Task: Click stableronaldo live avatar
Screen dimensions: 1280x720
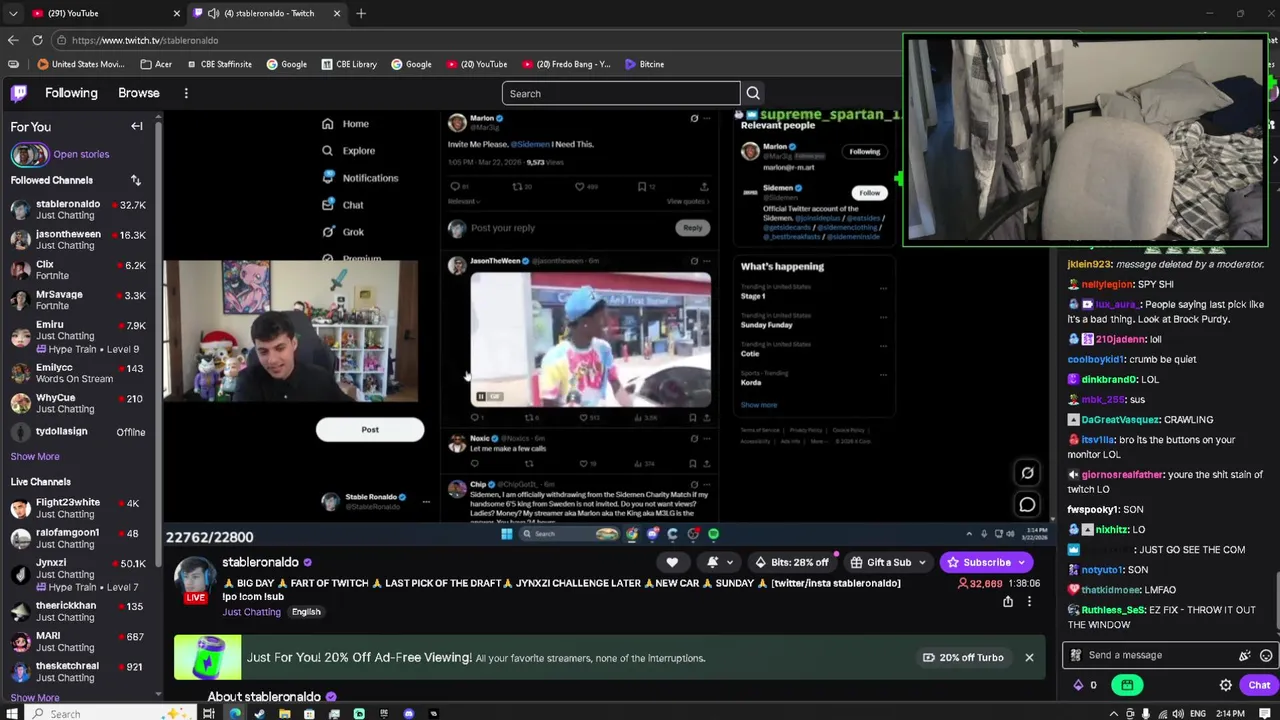Action: tap(194, 577)
